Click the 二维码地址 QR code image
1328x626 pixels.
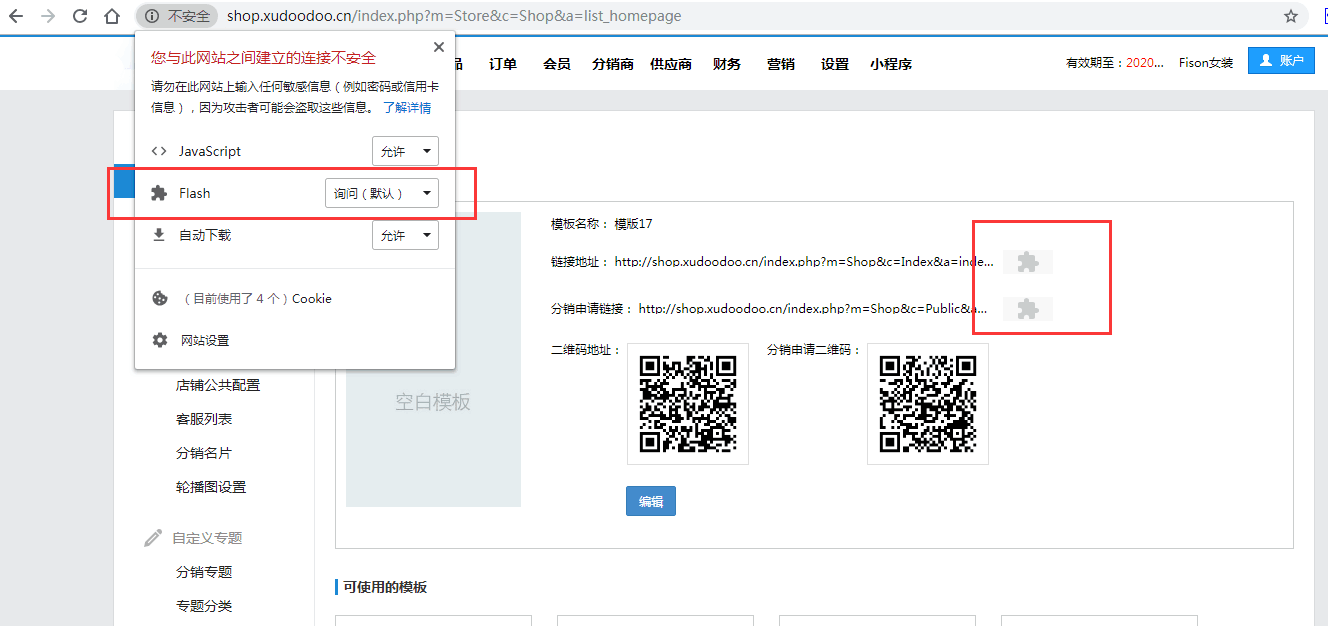pyautogui.click(x=688, y=404)
